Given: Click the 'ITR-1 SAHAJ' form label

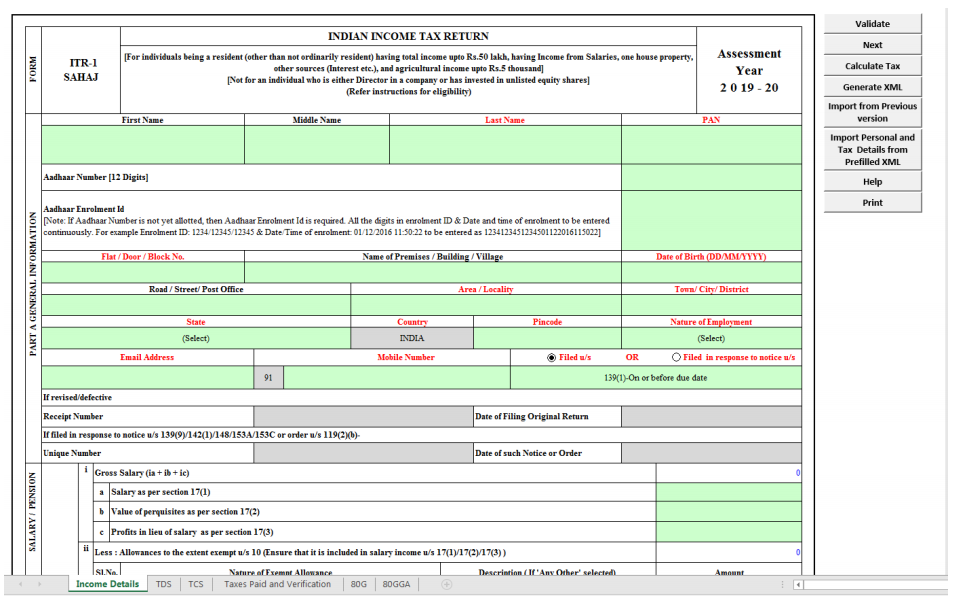Looking at the screenshot, I should 81,70.
